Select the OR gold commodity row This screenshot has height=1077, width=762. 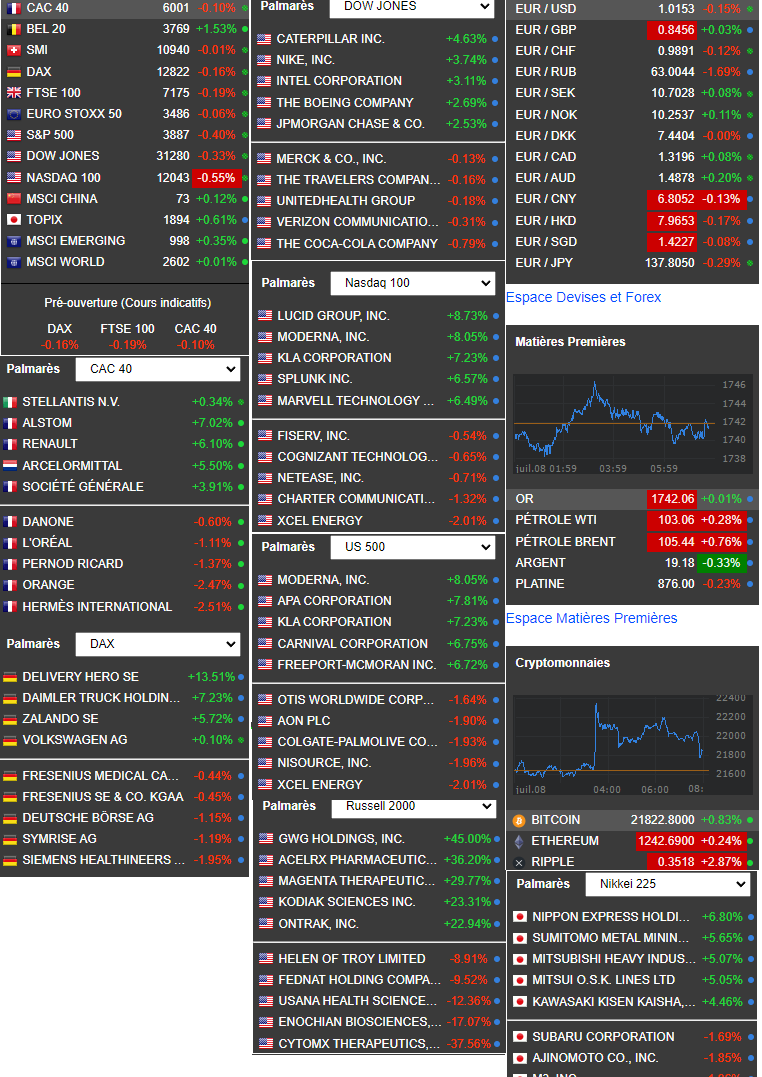tap(632, 499)
